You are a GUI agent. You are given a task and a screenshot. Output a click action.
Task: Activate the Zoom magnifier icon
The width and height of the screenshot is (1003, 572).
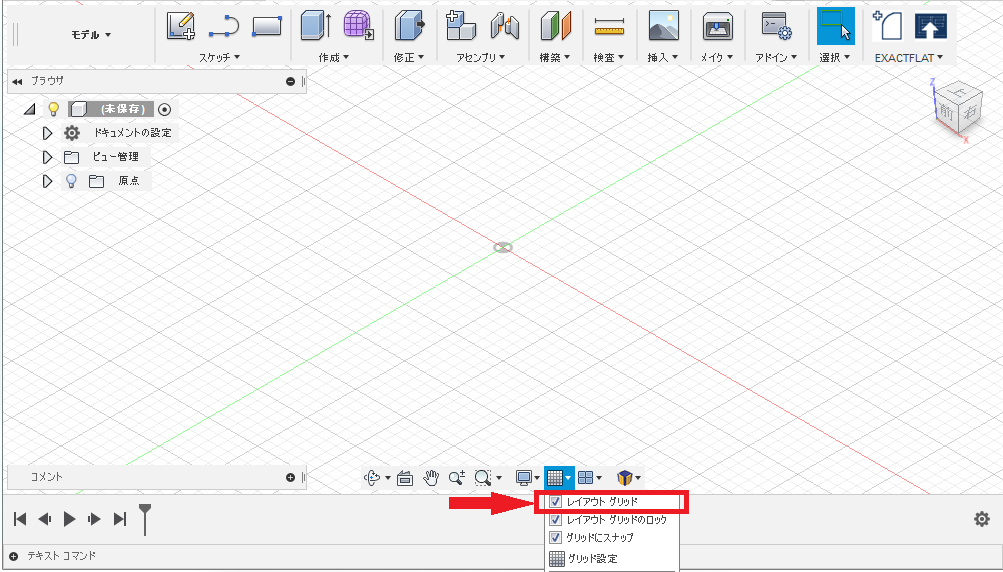pyautogui.click(x=457, y=477)
